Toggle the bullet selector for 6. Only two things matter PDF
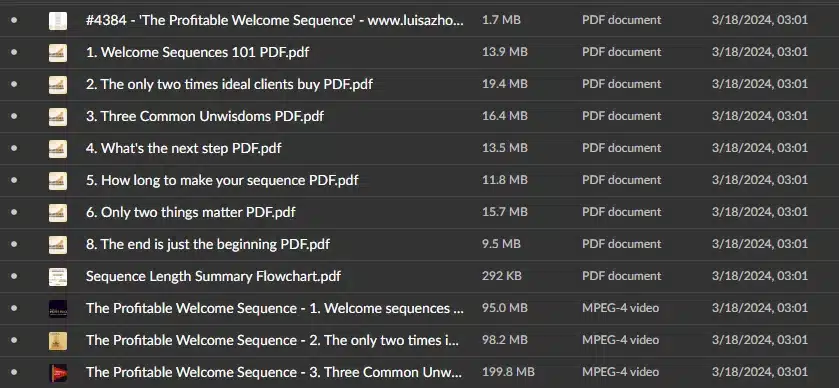Screen dimensions: 839x388 14,212
